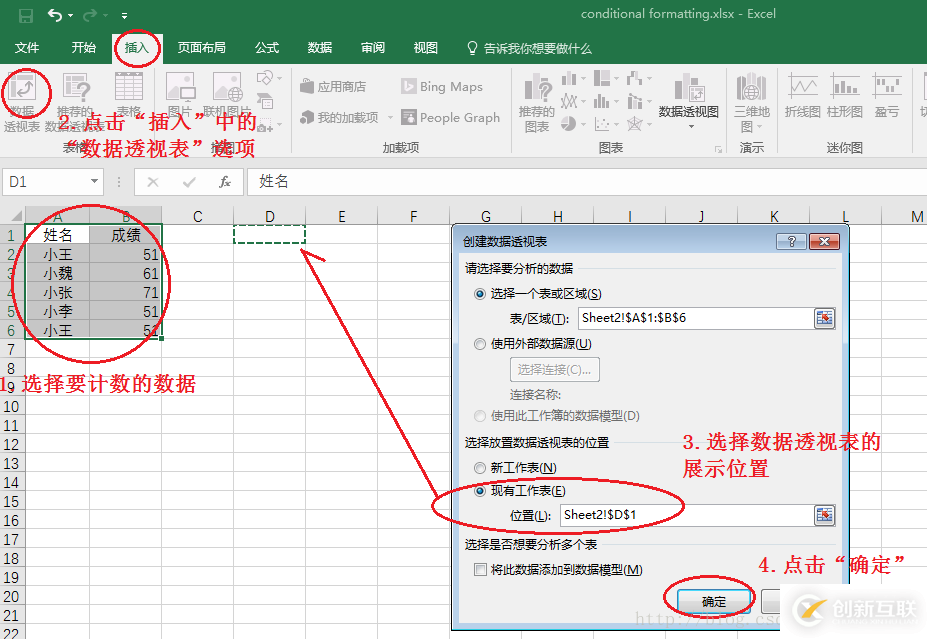Screen dimensions: 927x639
Task: Insert a waterfall or stock chart
Action: pos(638,79)
